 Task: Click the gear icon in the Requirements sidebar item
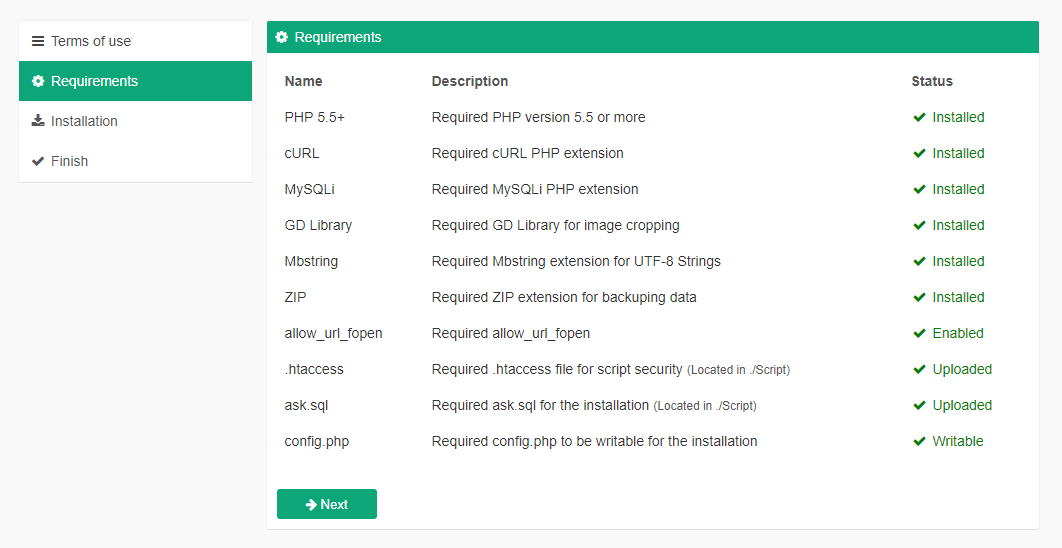tap(38, 81)
